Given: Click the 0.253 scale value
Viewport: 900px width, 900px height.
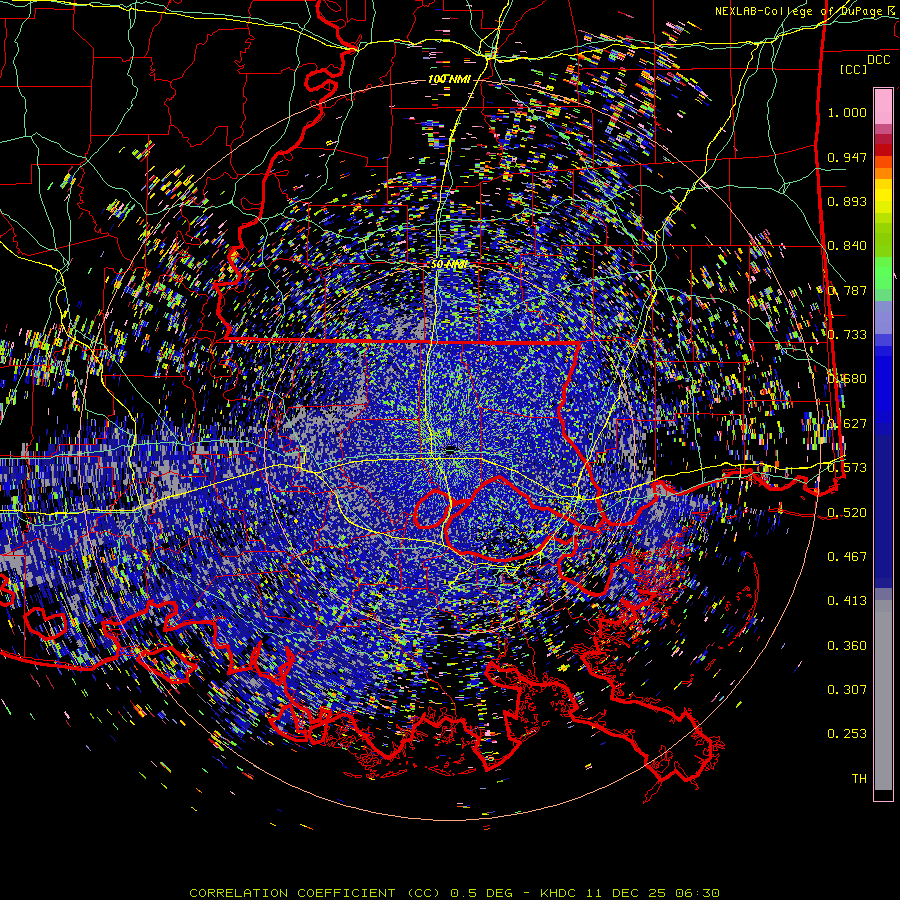Looking at the screenshot, I should [847, 734].
